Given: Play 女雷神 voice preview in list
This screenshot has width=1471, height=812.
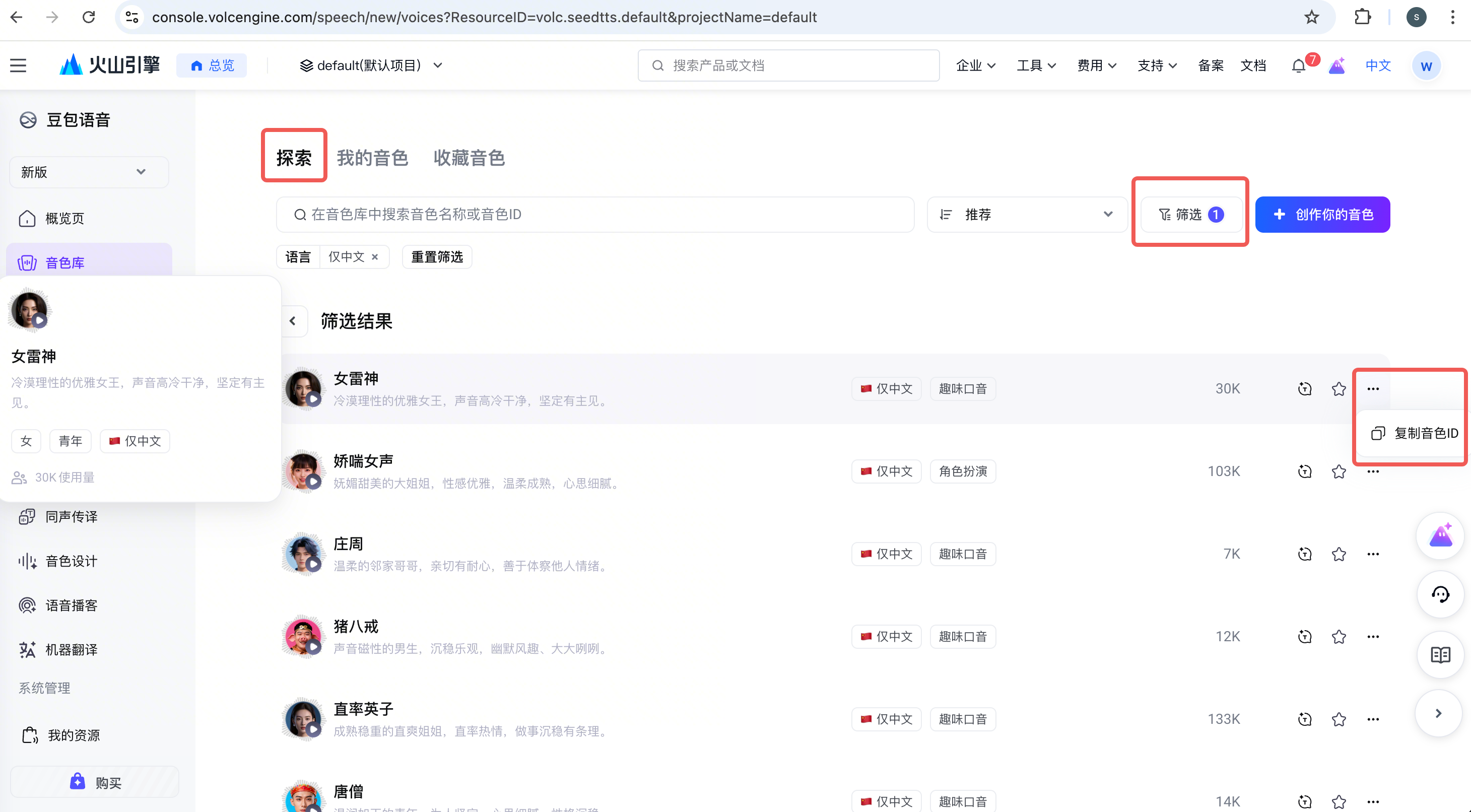Looking at the screenshot, I should 313,399.
